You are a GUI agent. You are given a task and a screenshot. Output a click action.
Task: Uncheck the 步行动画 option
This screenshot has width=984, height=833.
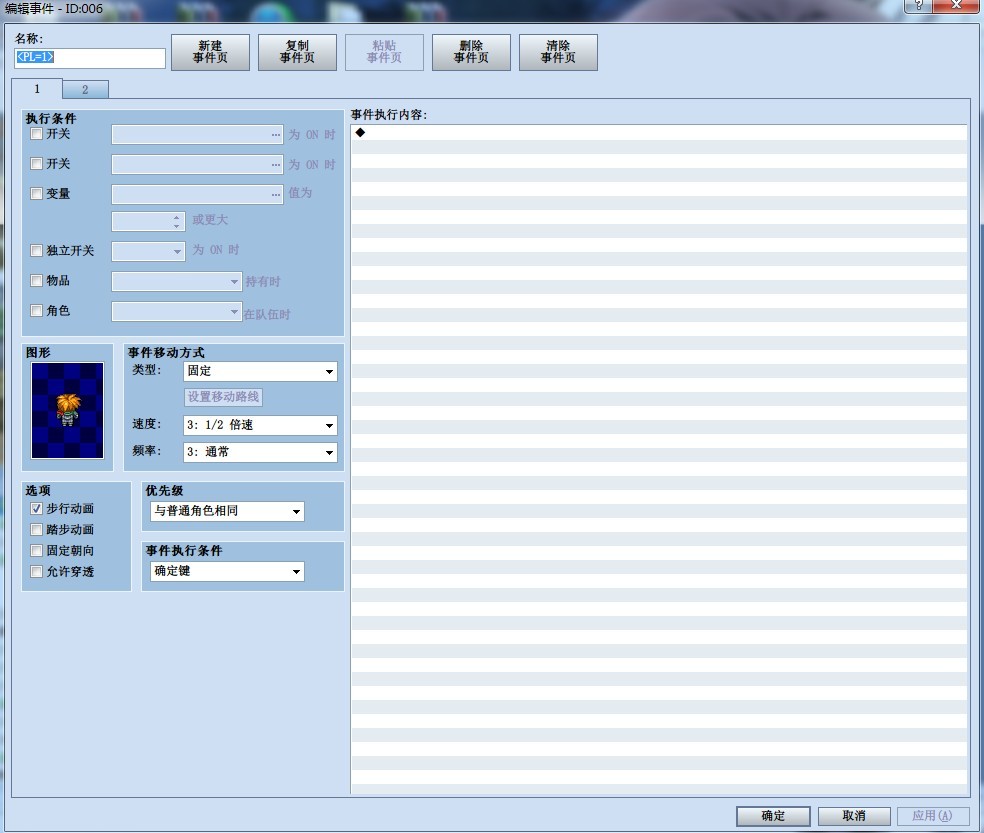(x=36, y=508)
